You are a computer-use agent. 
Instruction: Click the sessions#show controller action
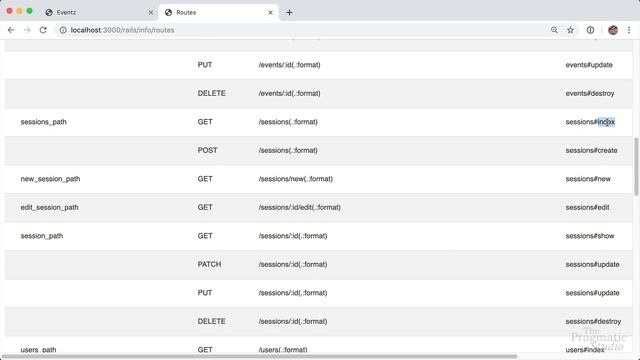coord(590,236)
